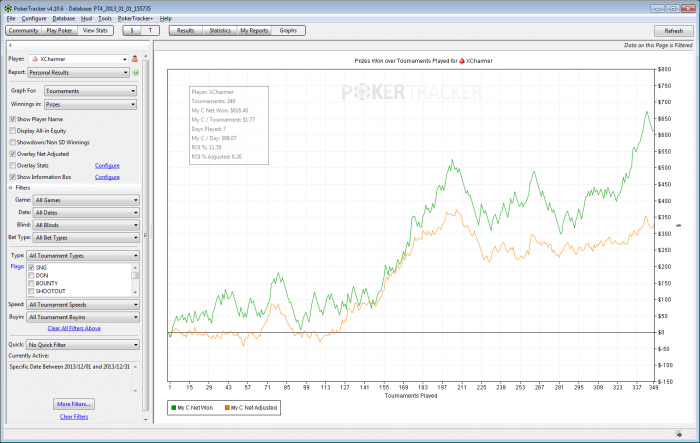This screenshot has width=700, height=443.
Task: Click the PokerTracker app icon in title bar
Action: point(7,6)
